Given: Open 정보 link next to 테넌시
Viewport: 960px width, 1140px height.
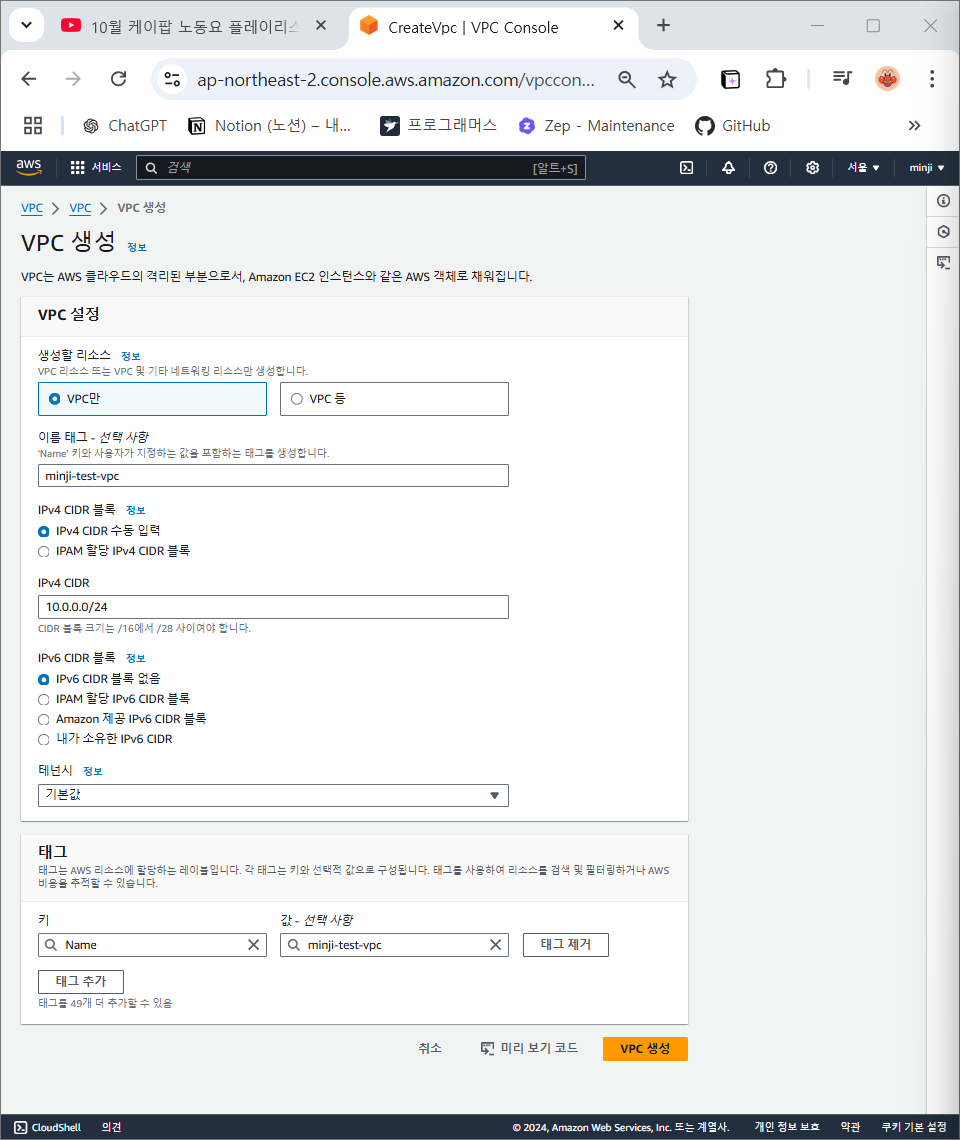Looking at the screenshot, I should click(92, 771).
